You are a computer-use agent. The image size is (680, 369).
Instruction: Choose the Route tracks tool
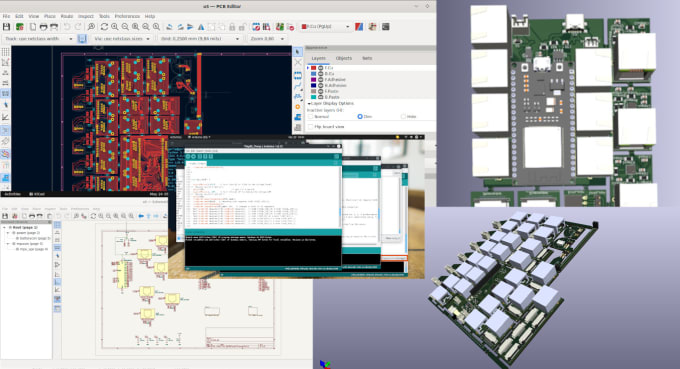click(x=298, y=86)
